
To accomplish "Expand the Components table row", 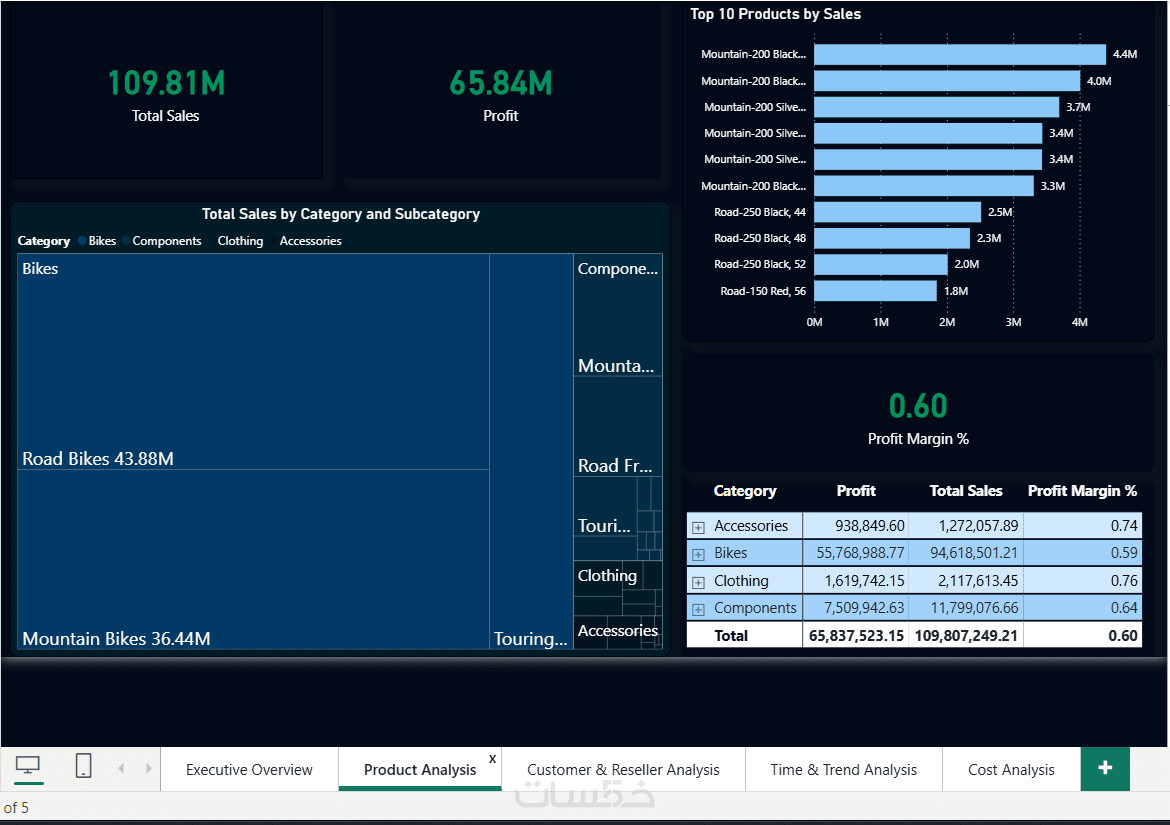I will [x=698, y=609].
